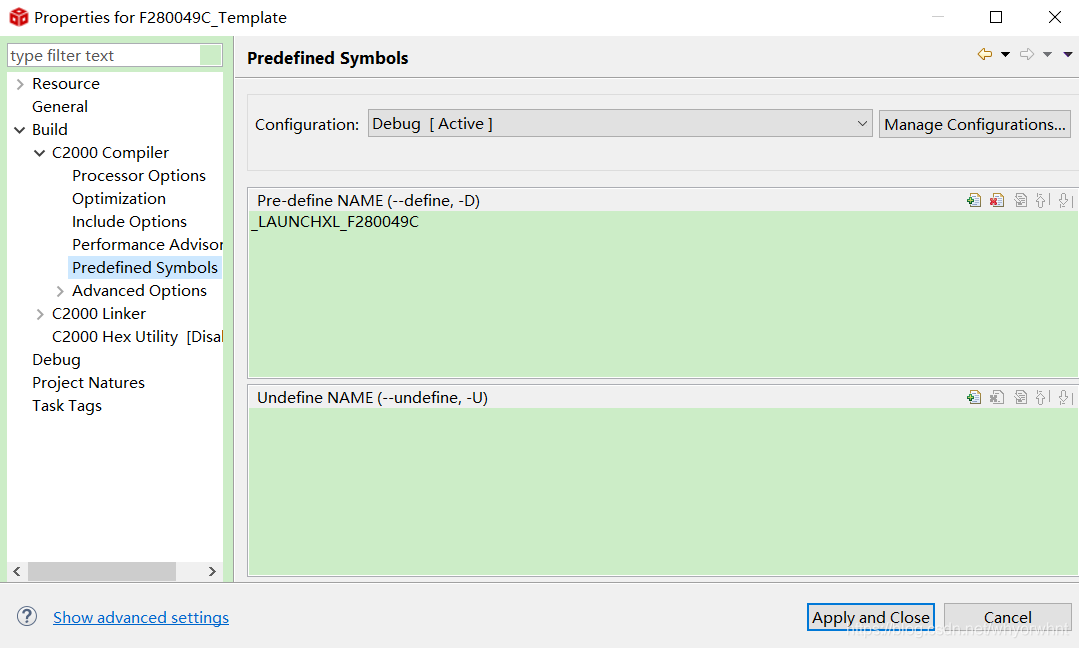Close the Properties dialog window
The image size is (1079, 648).
(1055, 17)
